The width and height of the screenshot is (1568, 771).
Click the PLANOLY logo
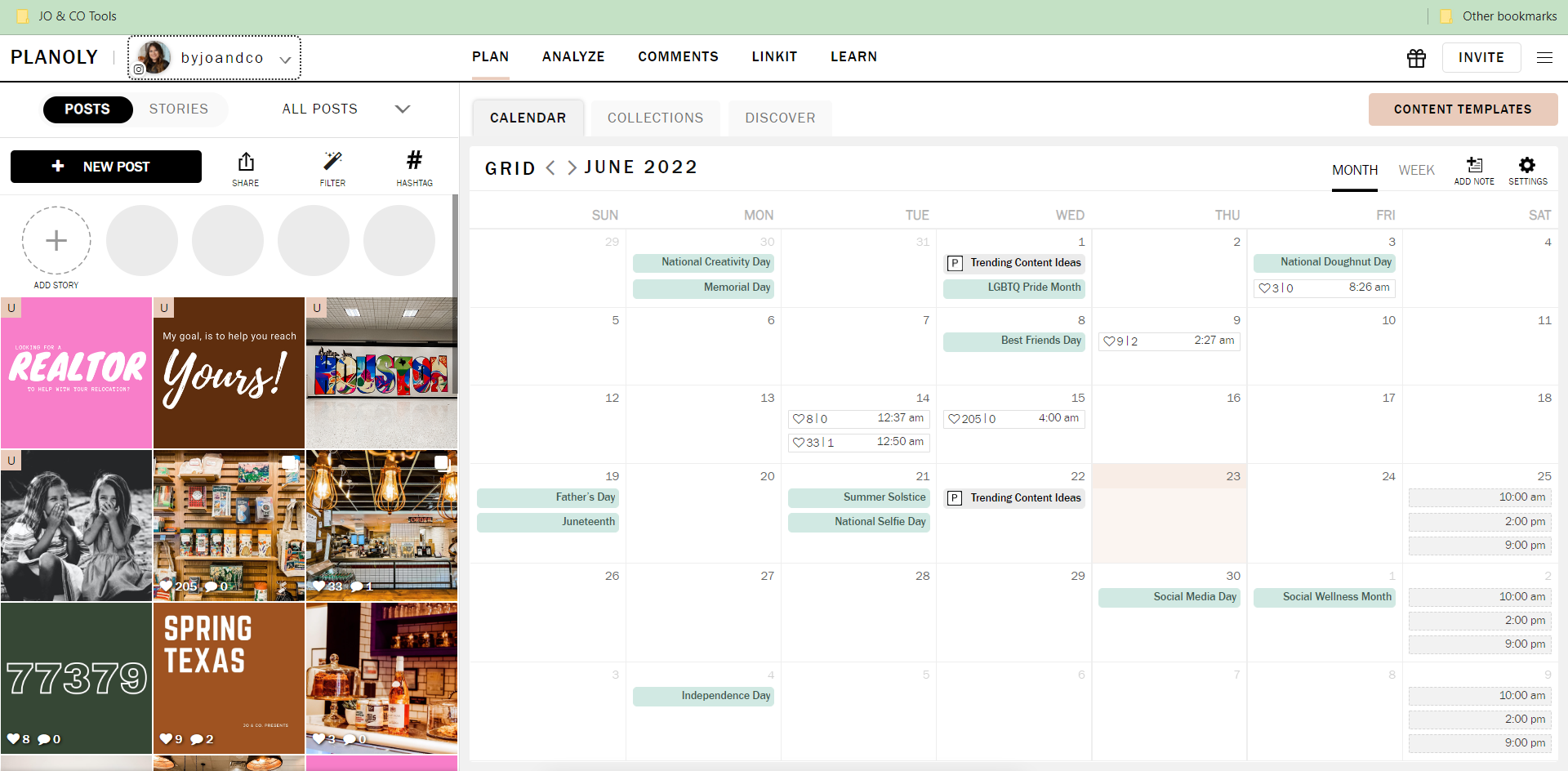pyautogui.click(x=54, y=57)
